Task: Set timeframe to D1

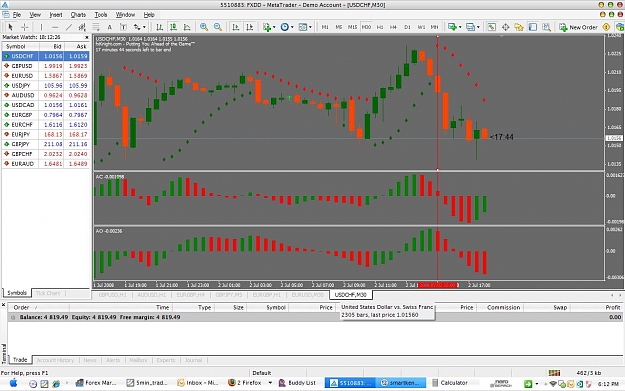Action: (407, 27)
